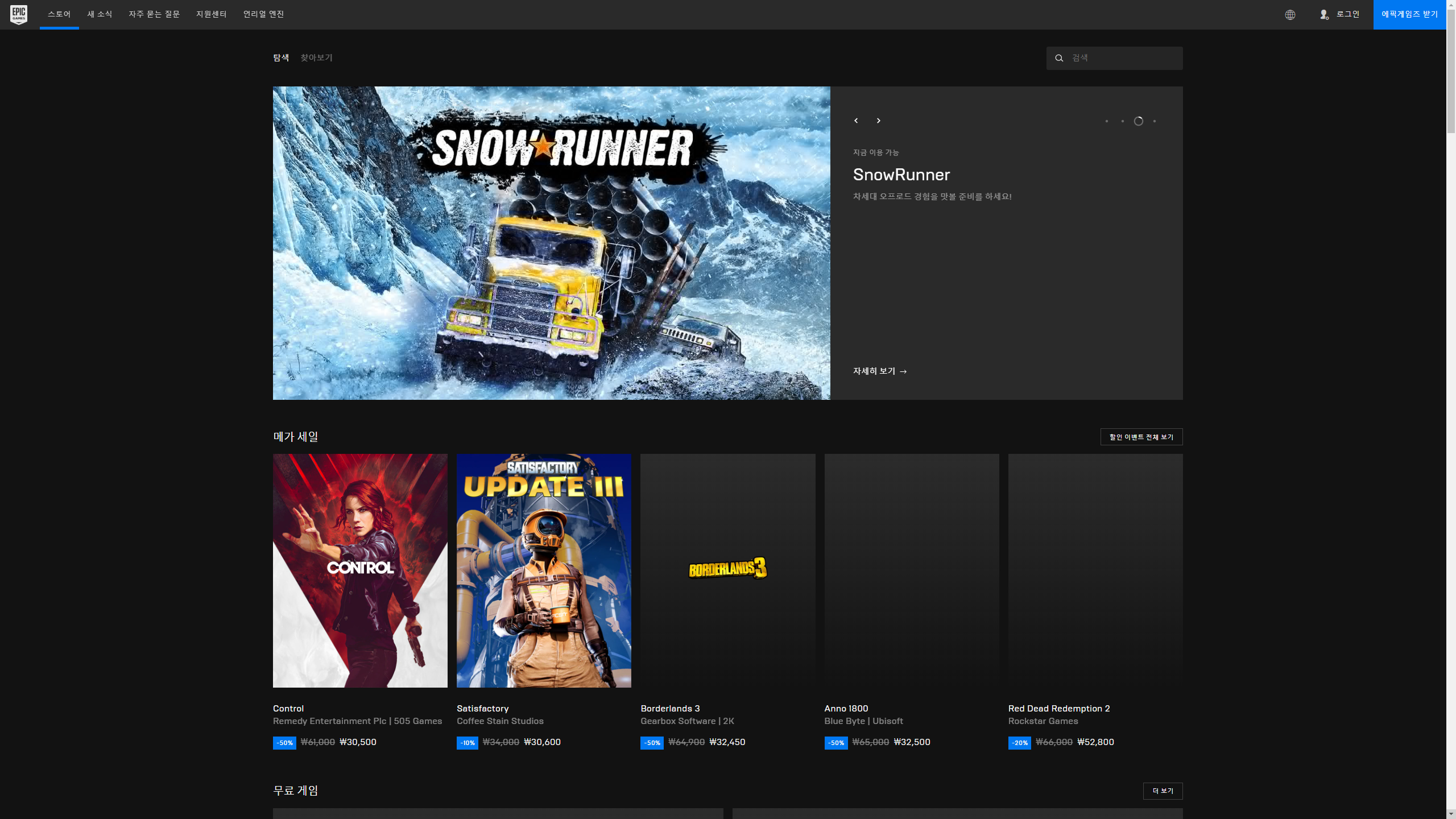The height and width of the screenshot is (819, 1456).
Task: Click the Epic Games logo
Action: pos(19,14)
